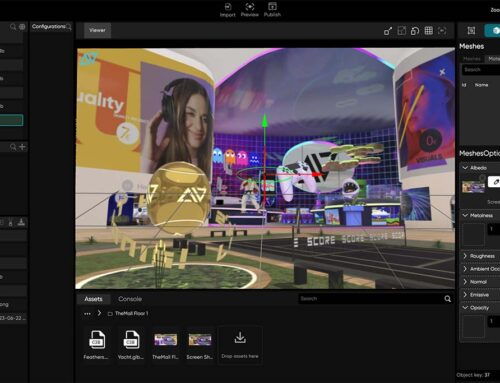The height and width of the screenshot is (383, 500).
Task: Switch to the Console tab
Action: click(130, 299)
